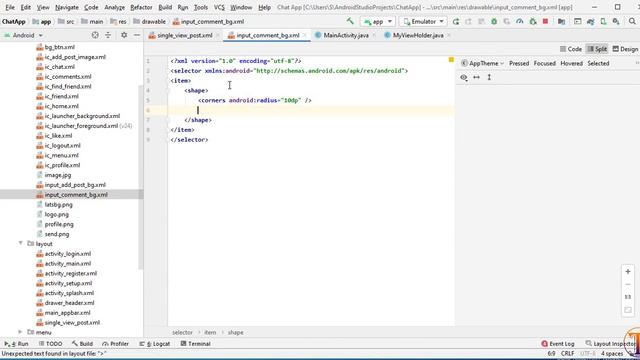Open the AppTheme dropdown
640x360 pixels.
point(482,63)
